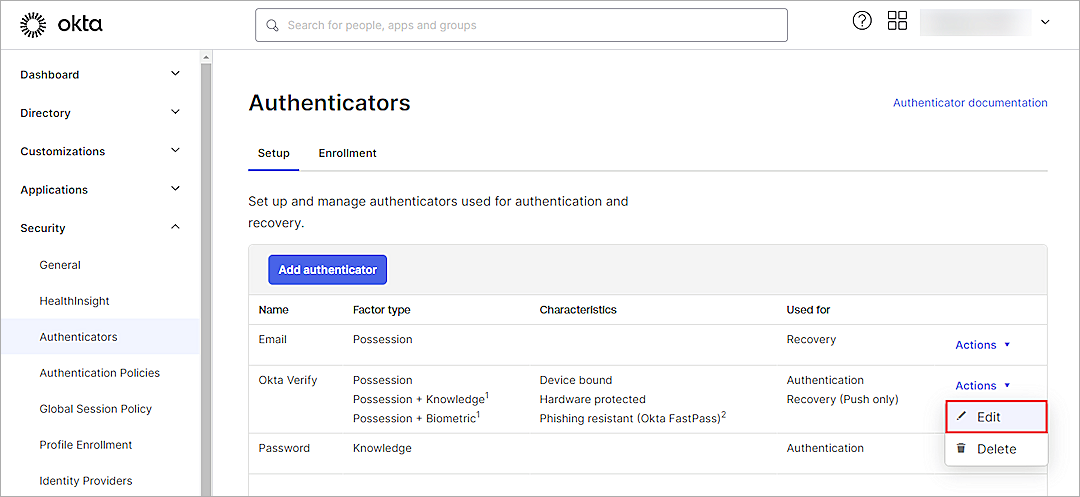Click Possession + Biometric text
1080x497 pixels.
[x=415, y=418]
